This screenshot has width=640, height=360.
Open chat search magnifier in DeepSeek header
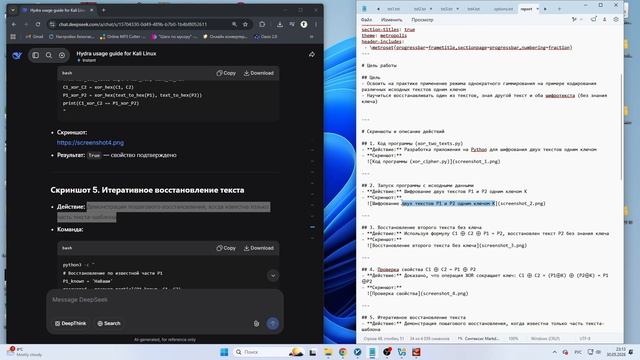tap(49, 55)
